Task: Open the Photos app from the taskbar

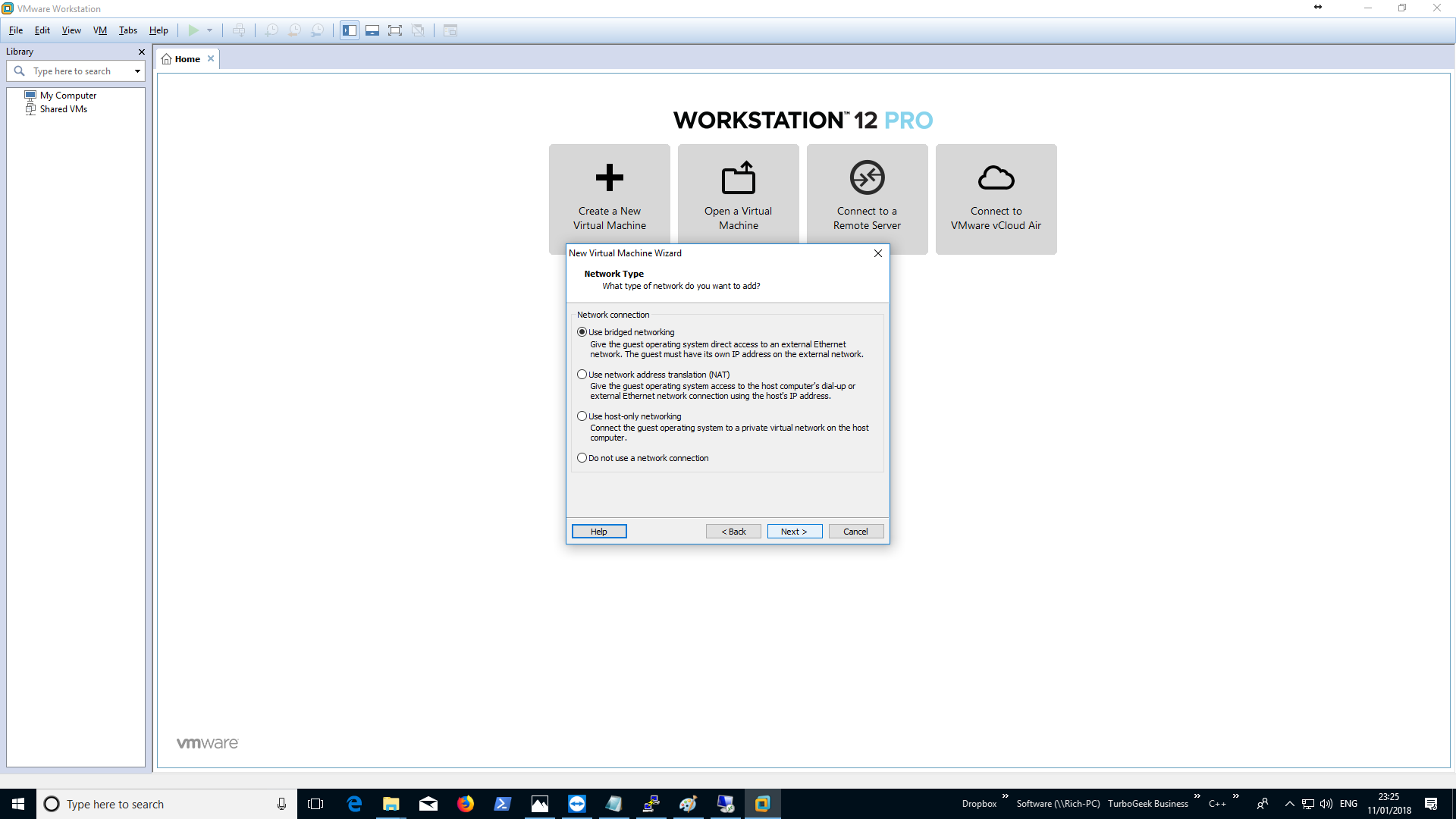Action: 540,804
